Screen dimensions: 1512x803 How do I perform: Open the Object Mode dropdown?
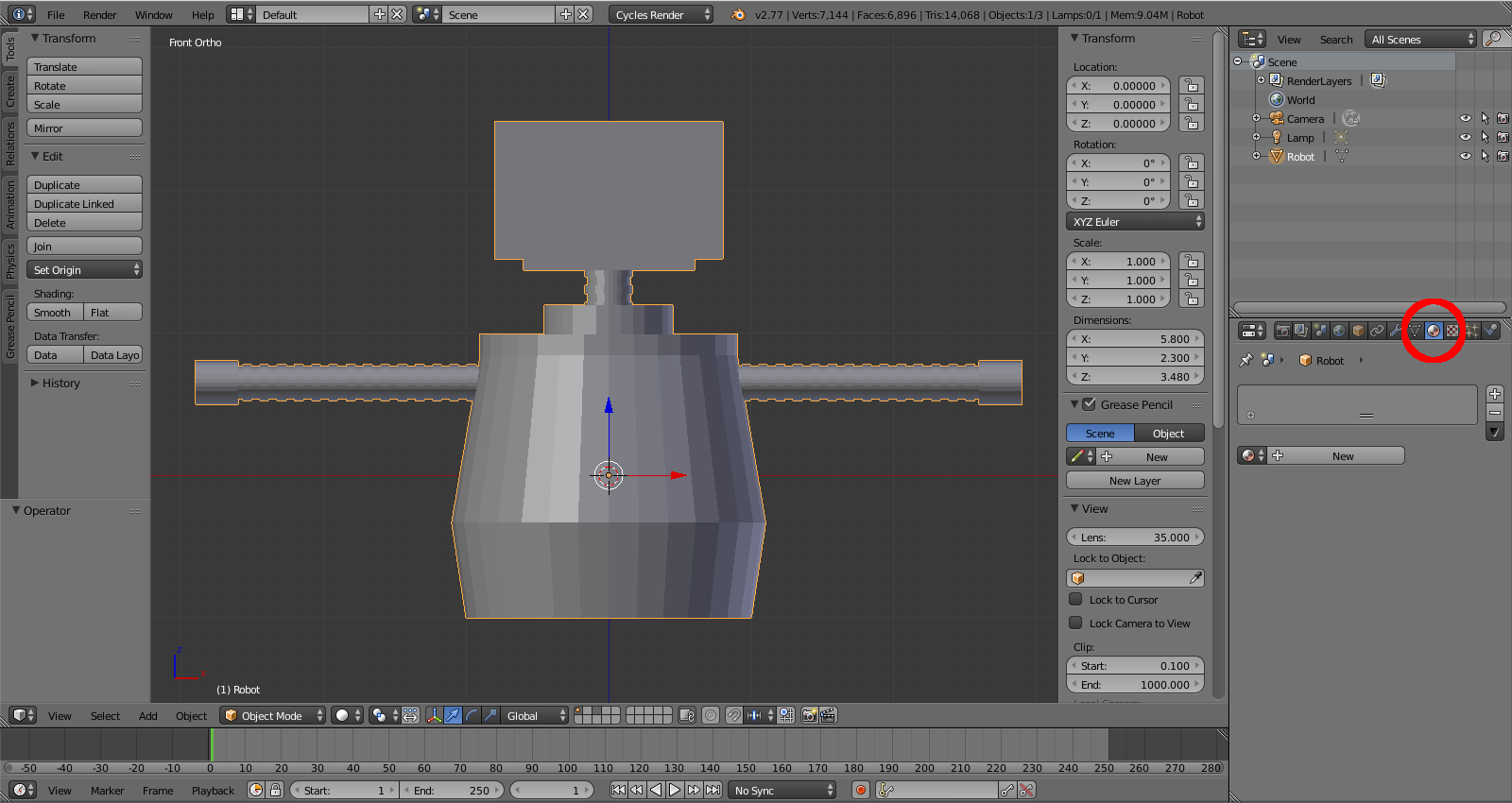coord(272,715)
